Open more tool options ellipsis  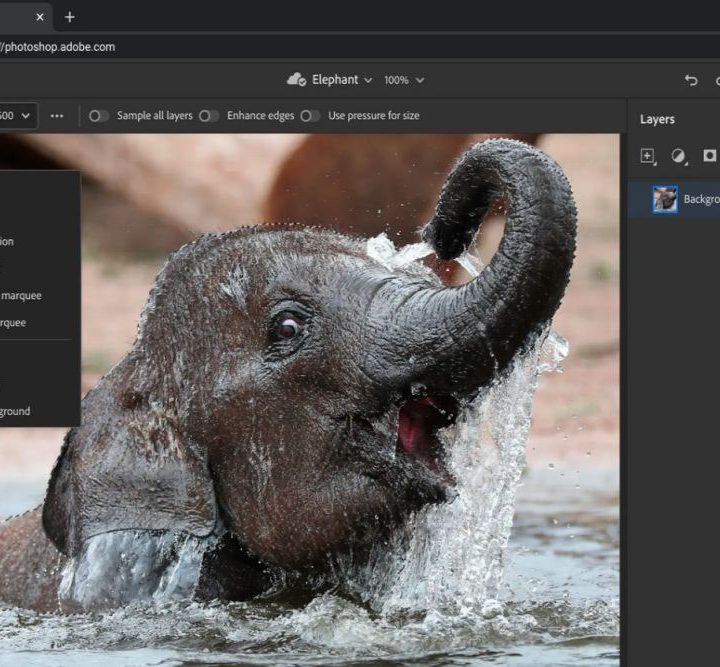coord(57,116)
